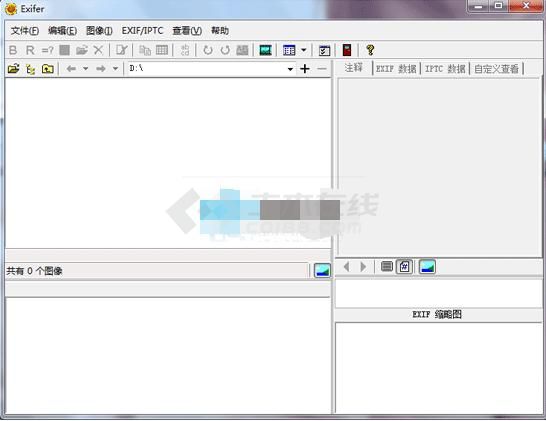Click the open folder icon beside path
This screenshot has height=421, width=546.
[13, 69]
